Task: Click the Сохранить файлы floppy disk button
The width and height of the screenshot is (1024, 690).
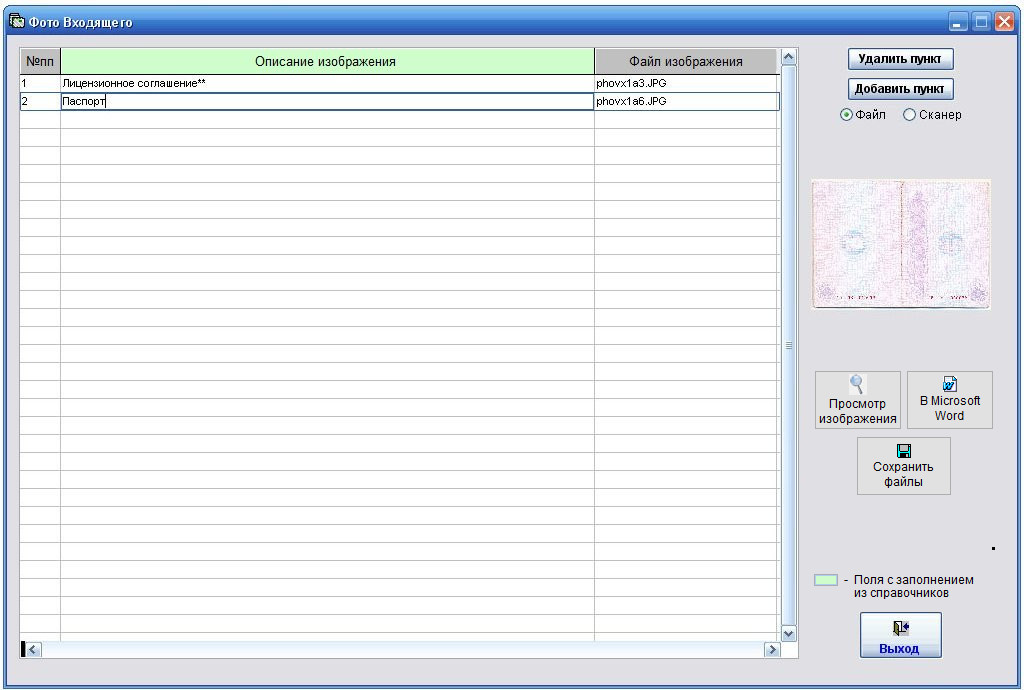Action: click(x=904, y=465)
